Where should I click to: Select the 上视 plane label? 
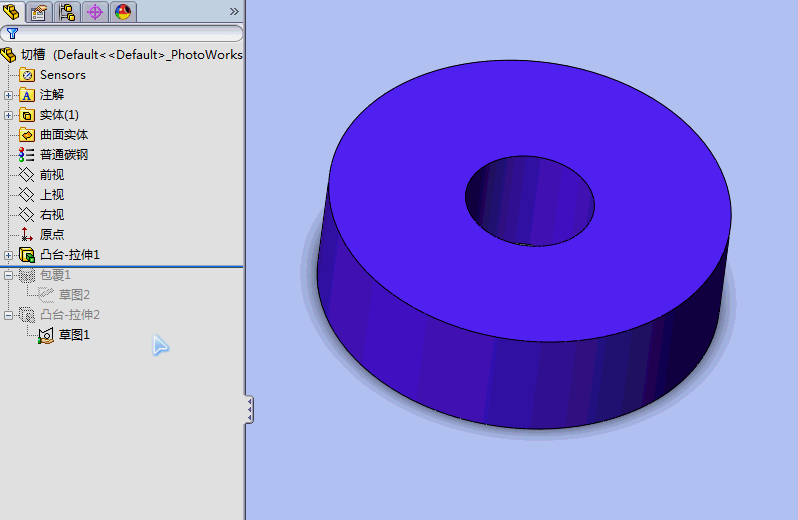click(x=52, y=194)
